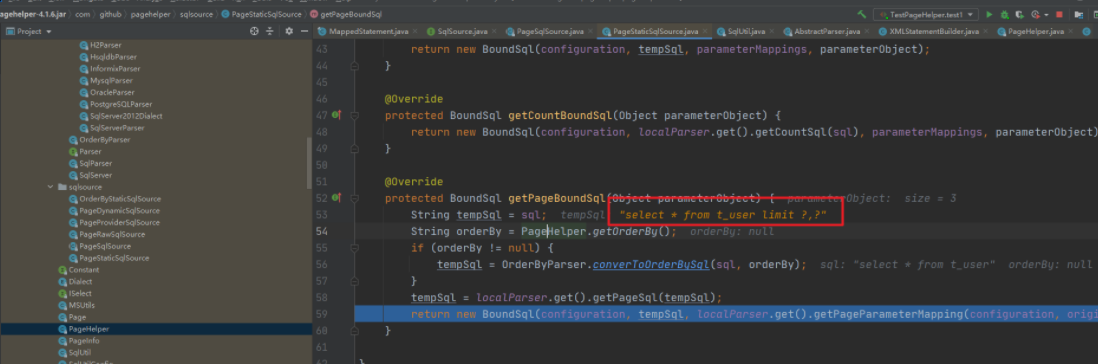
Task: Click the Project panel vertical scrollbar
Action: tap(310, 162)
